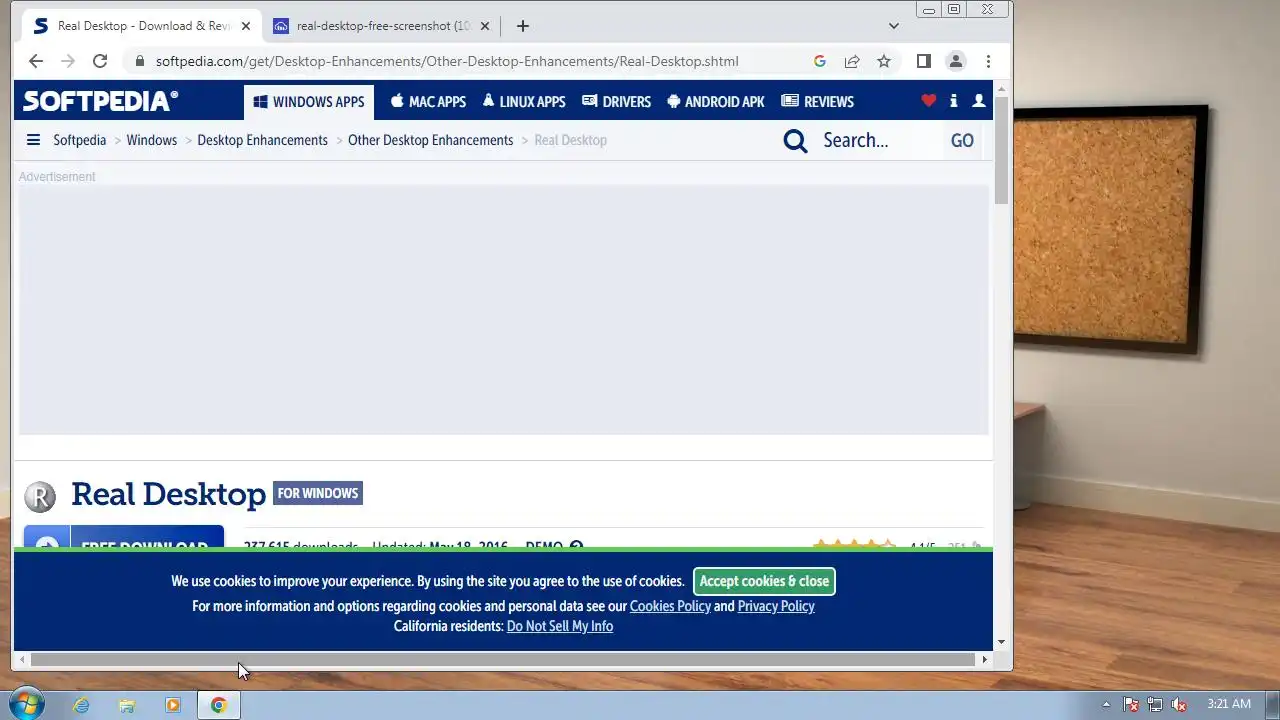Click the Real Desktop page title

pyautogui.click(x=168, y=494)
